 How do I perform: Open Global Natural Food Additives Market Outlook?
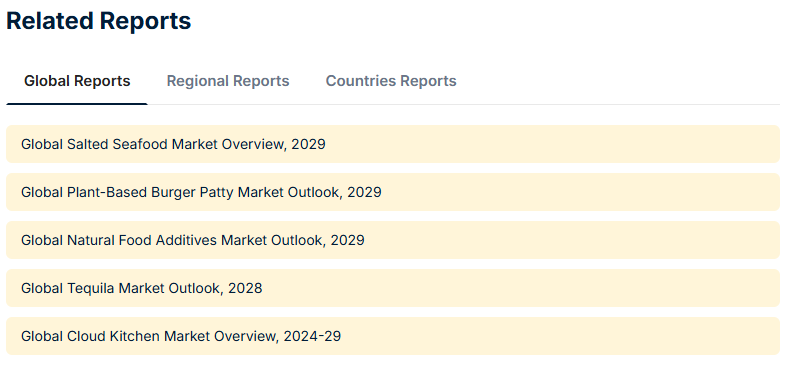[393, 240]
